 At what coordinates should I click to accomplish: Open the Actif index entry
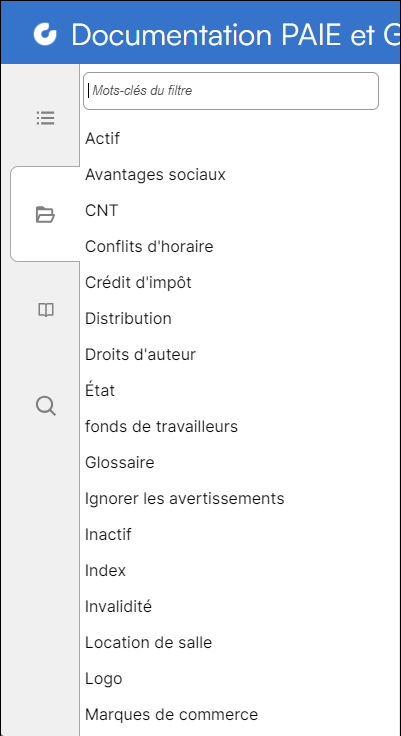(x=102, y=138)
